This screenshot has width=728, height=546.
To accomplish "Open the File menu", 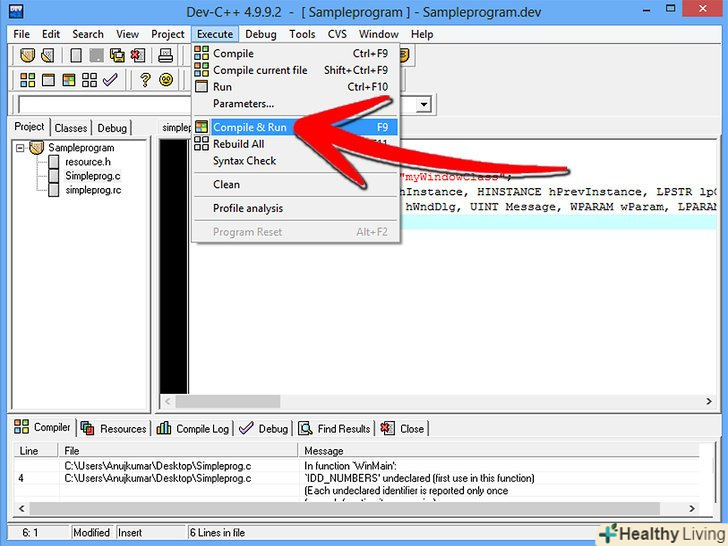I will point(21,34).
